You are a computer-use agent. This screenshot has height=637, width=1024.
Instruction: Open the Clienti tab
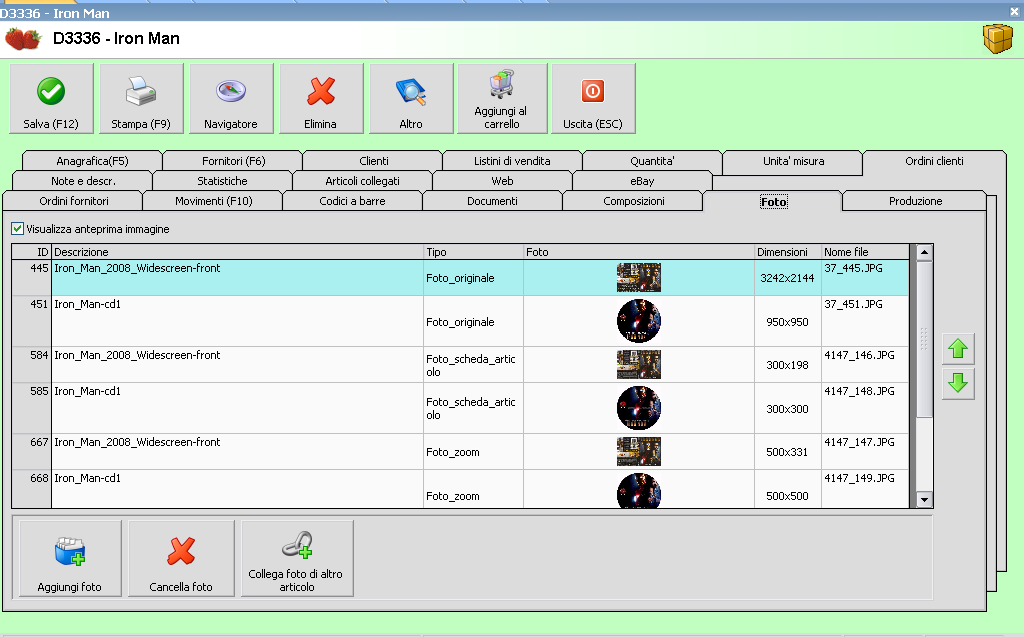pyautogui.click(x=374, y=161)
